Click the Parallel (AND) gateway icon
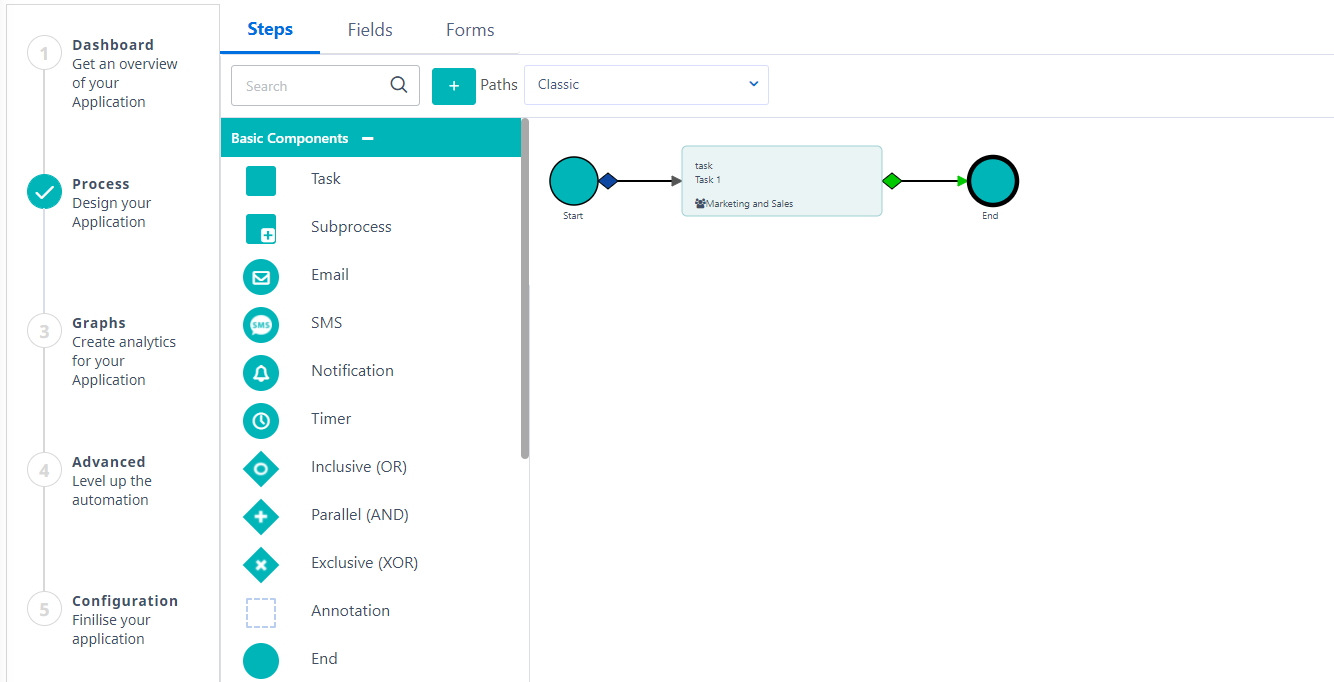Screen dimensions: 1334x682 pos(261,517)
